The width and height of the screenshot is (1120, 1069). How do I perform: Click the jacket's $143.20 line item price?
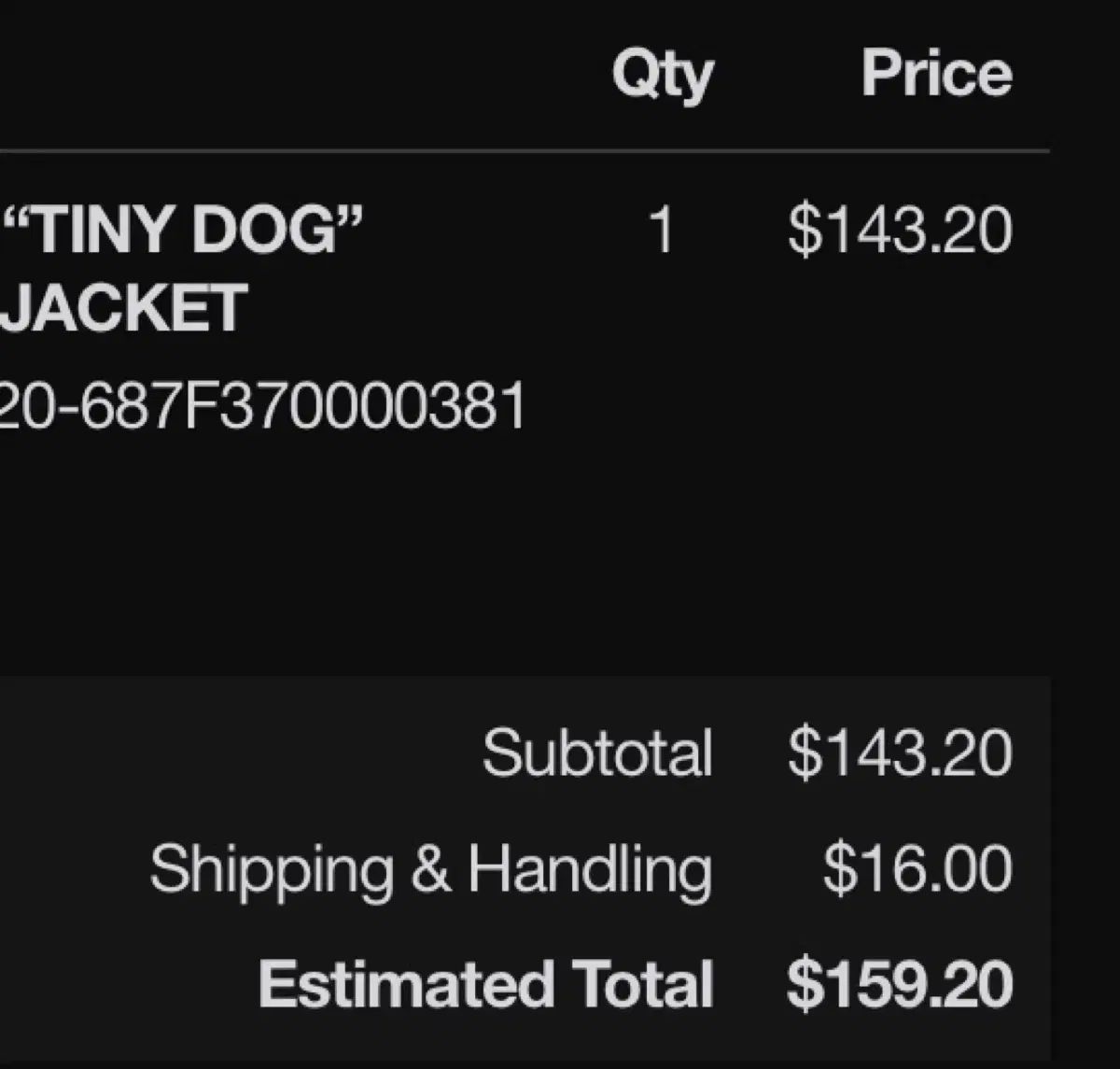[x=899, y=230]
